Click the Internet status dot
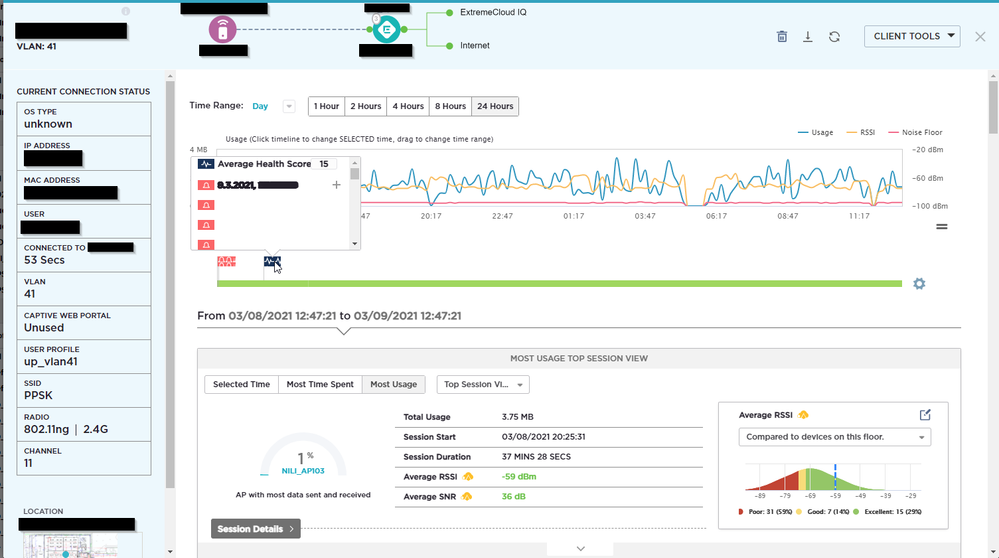 449,46
